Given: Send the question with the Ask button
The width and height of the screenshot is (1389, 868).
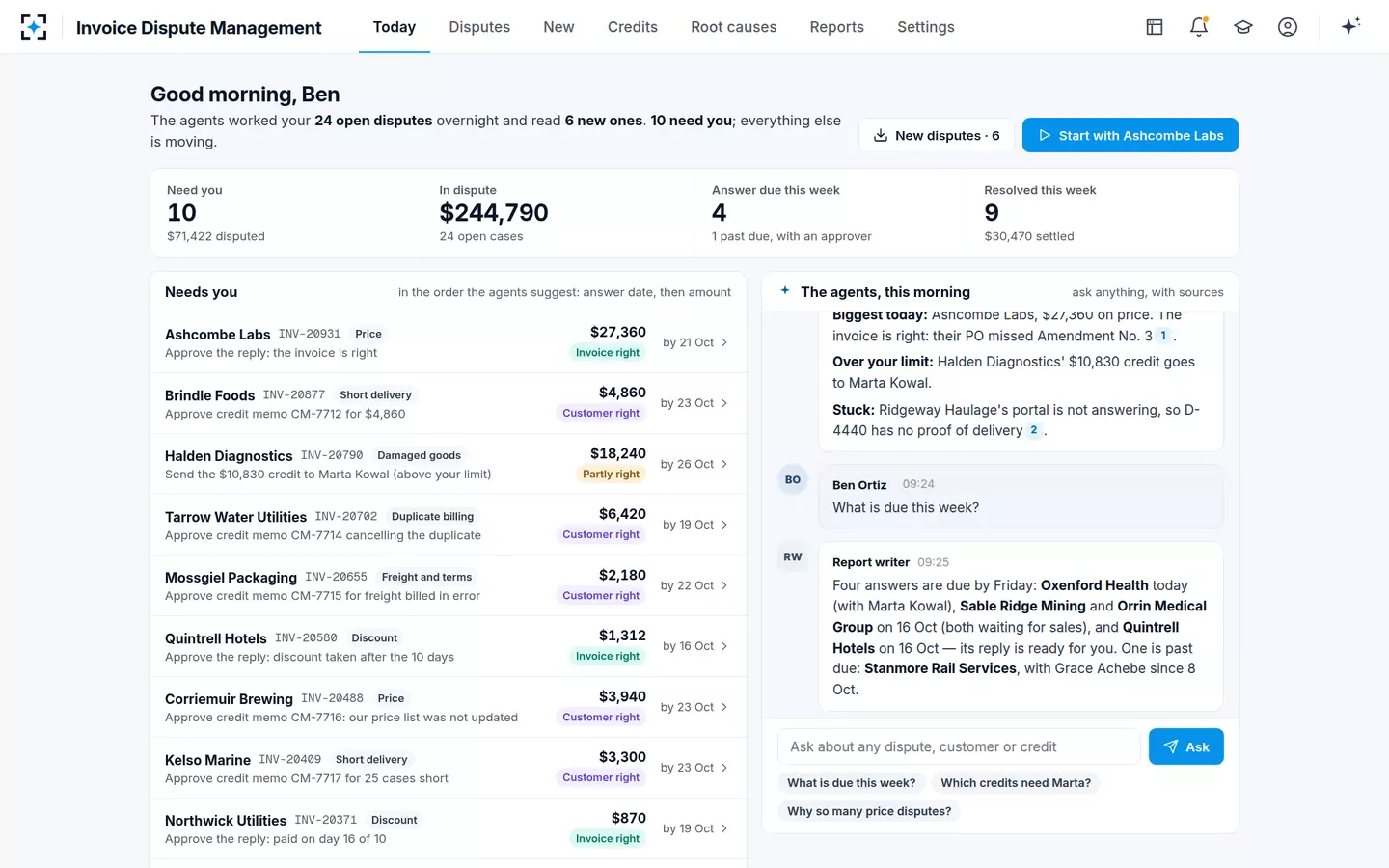Looking at the screenshot, I should (1186, 746).
